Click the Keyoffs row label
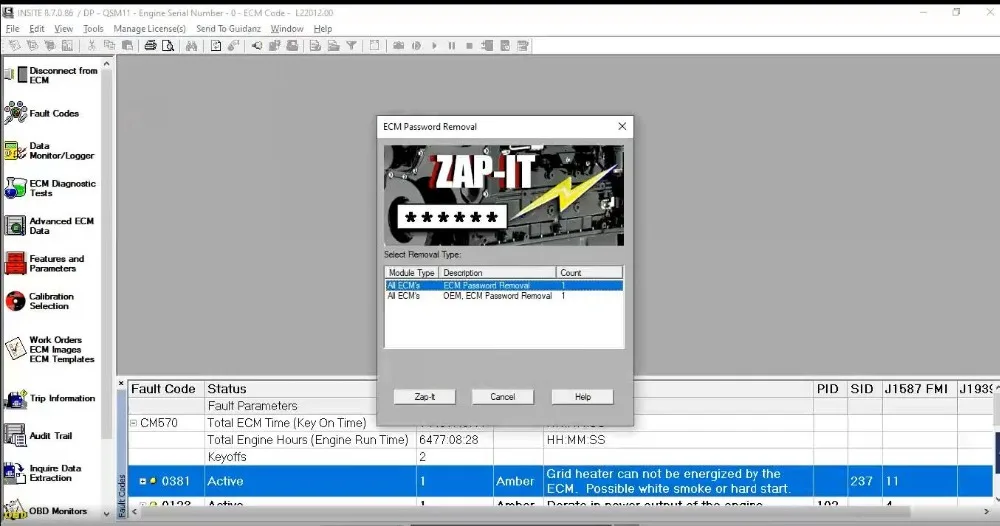This screenshot has width=1000, height=526. tap(227, 457)
